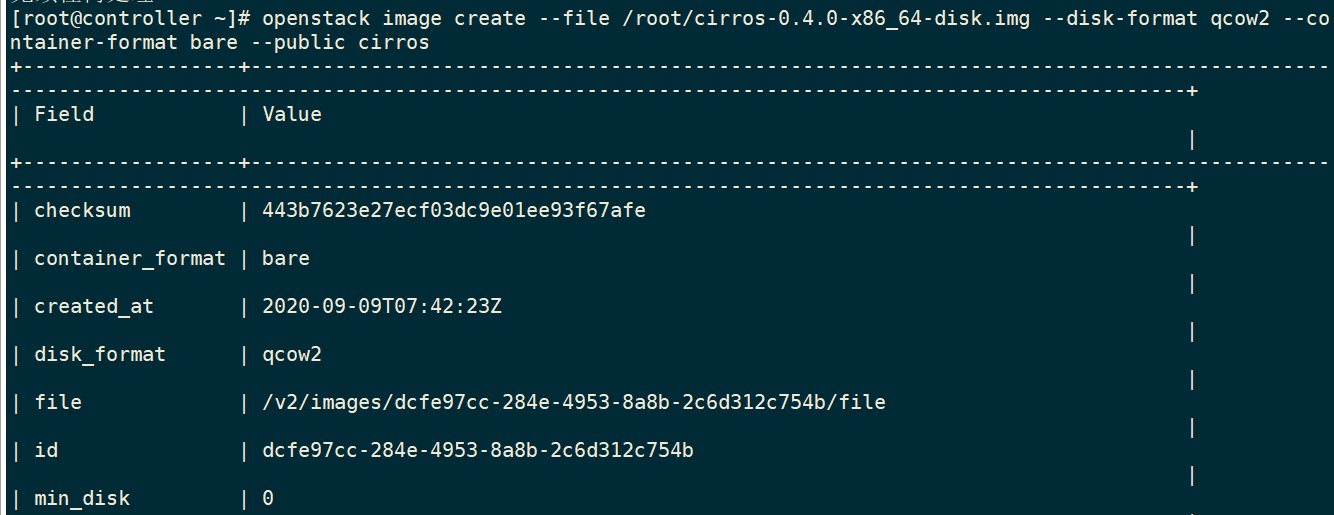Click the file field label

coord(58,402)
